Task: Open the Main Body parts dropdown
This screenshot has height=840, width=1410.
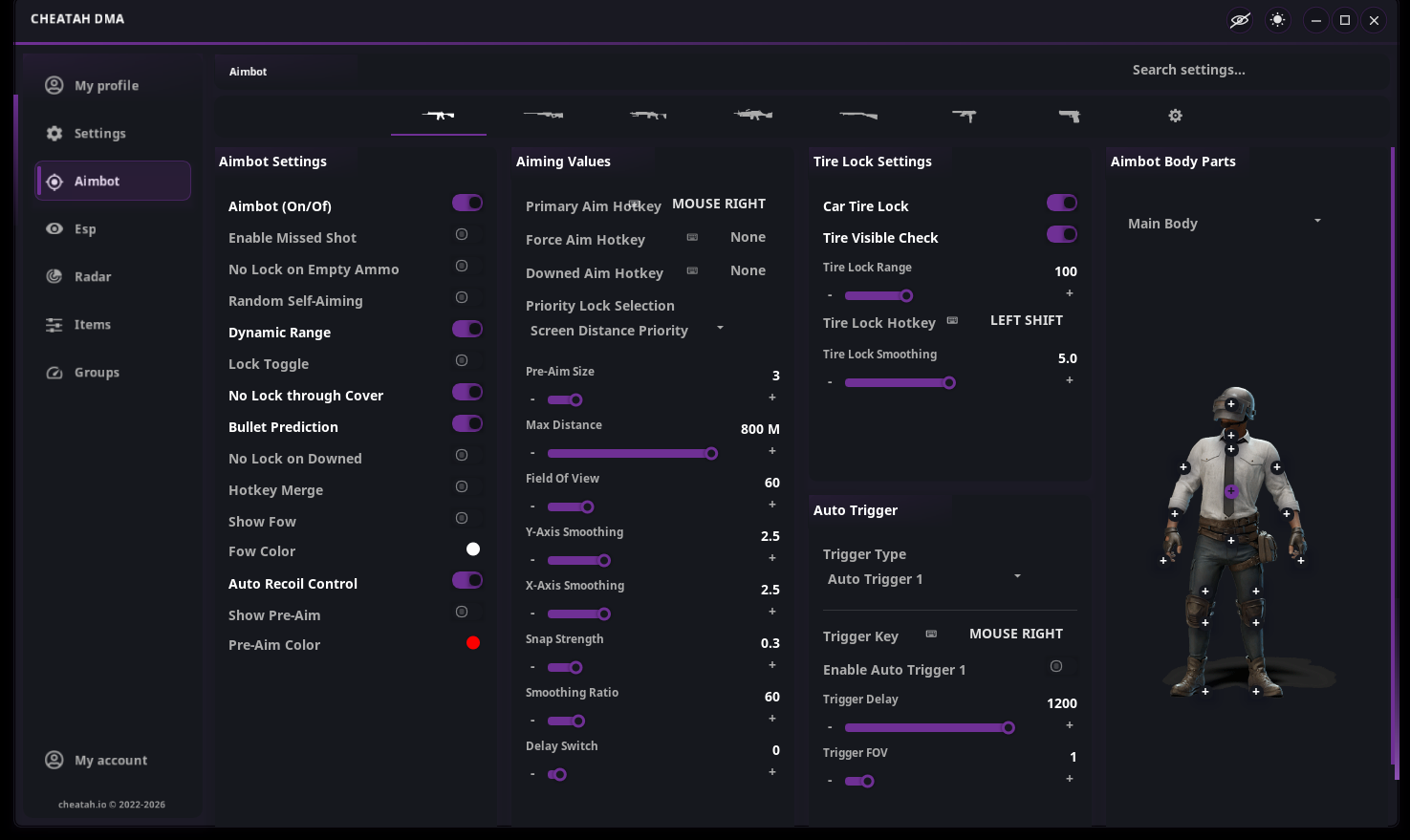Action: [x=1224, y=223]
